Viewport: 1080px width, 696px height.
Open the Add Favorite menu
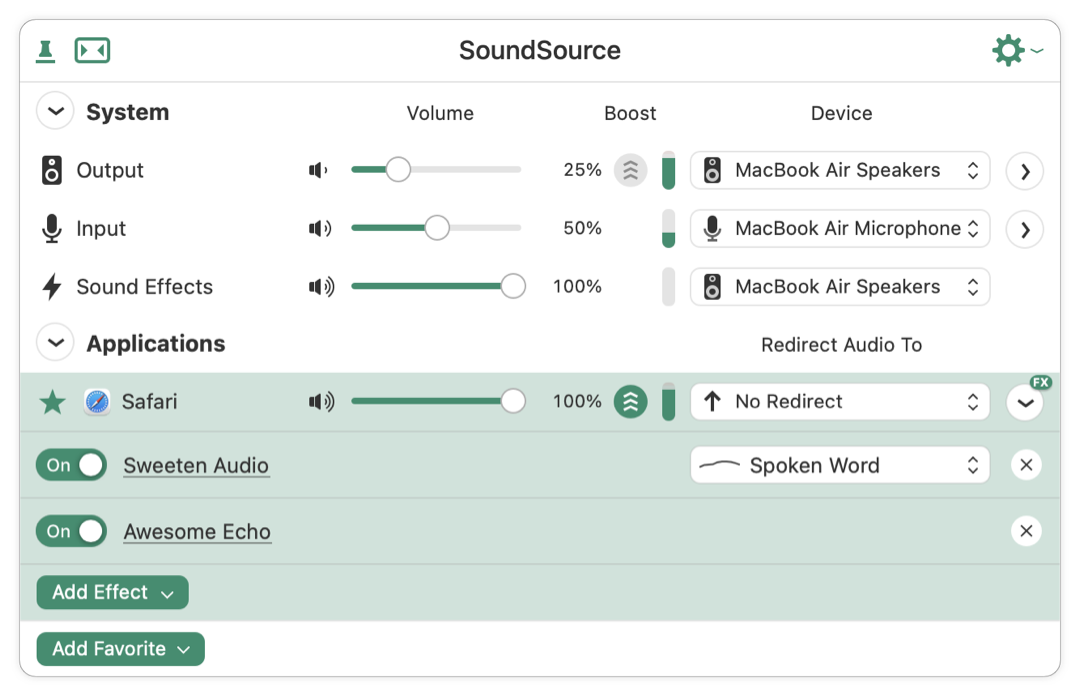[121, 649]
